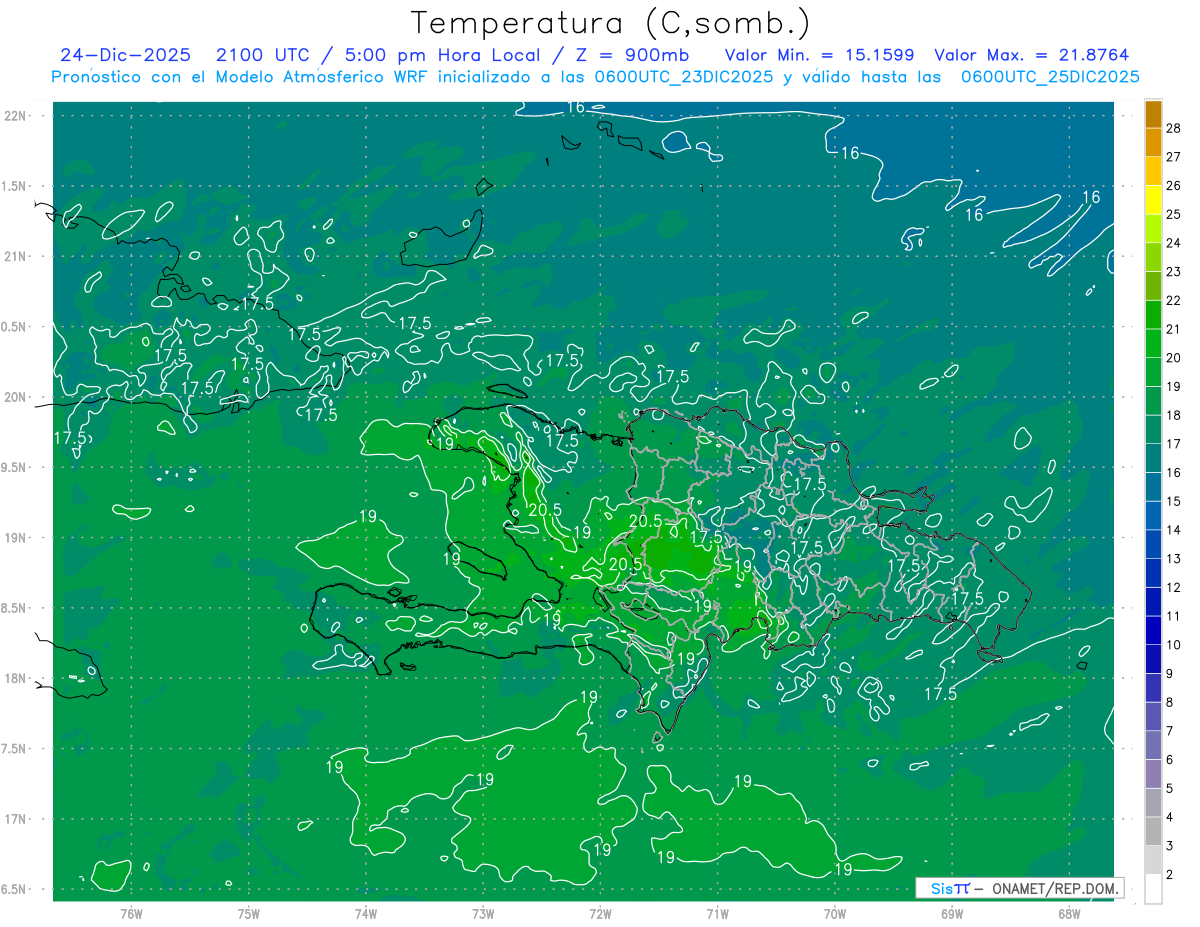1200x927 pixels.
Task: Click the '21' label on the color scale
Action: tap(1174, 329)
